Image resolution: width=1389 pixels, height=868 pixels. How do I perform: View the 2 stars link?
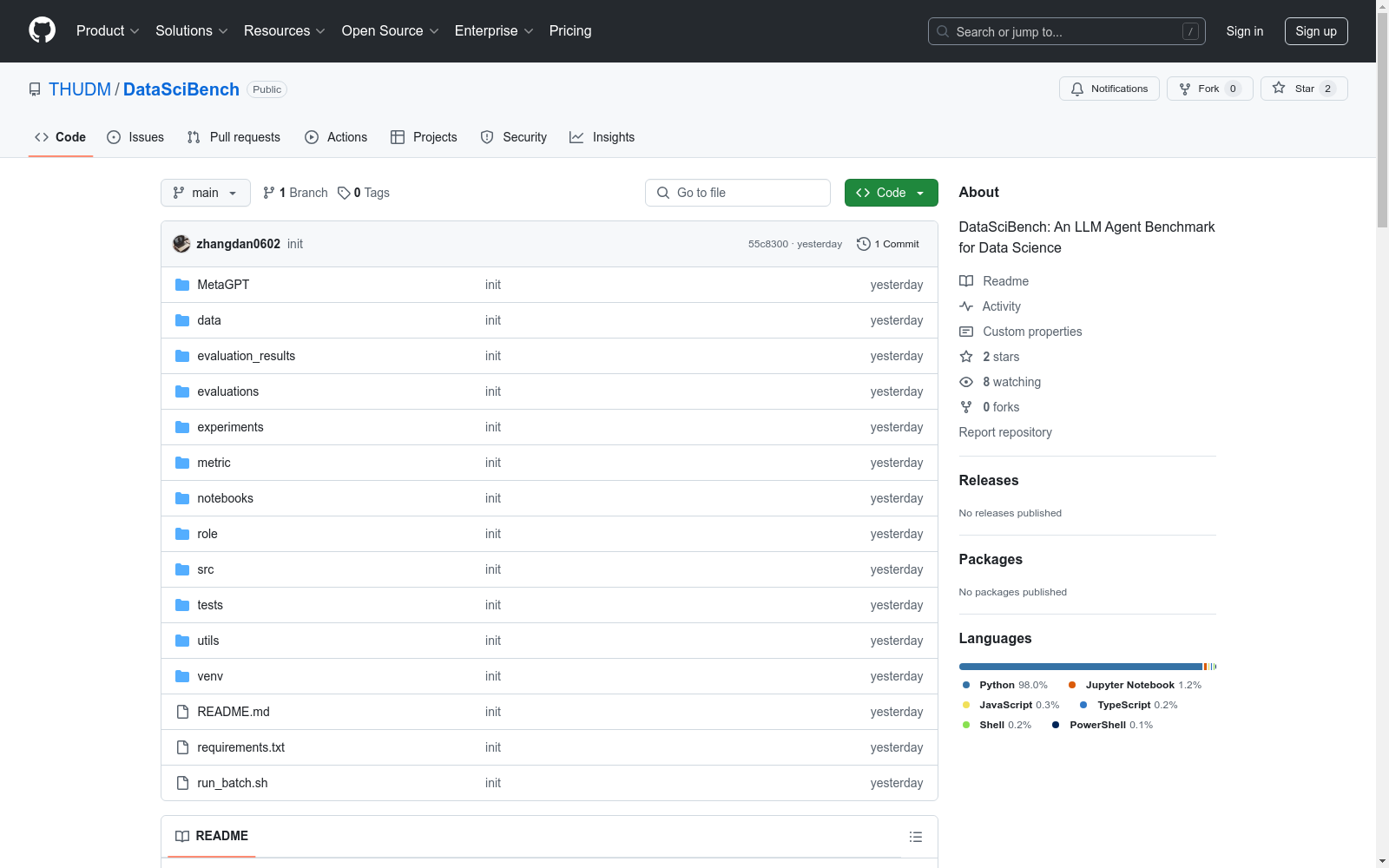coord(990,357)
